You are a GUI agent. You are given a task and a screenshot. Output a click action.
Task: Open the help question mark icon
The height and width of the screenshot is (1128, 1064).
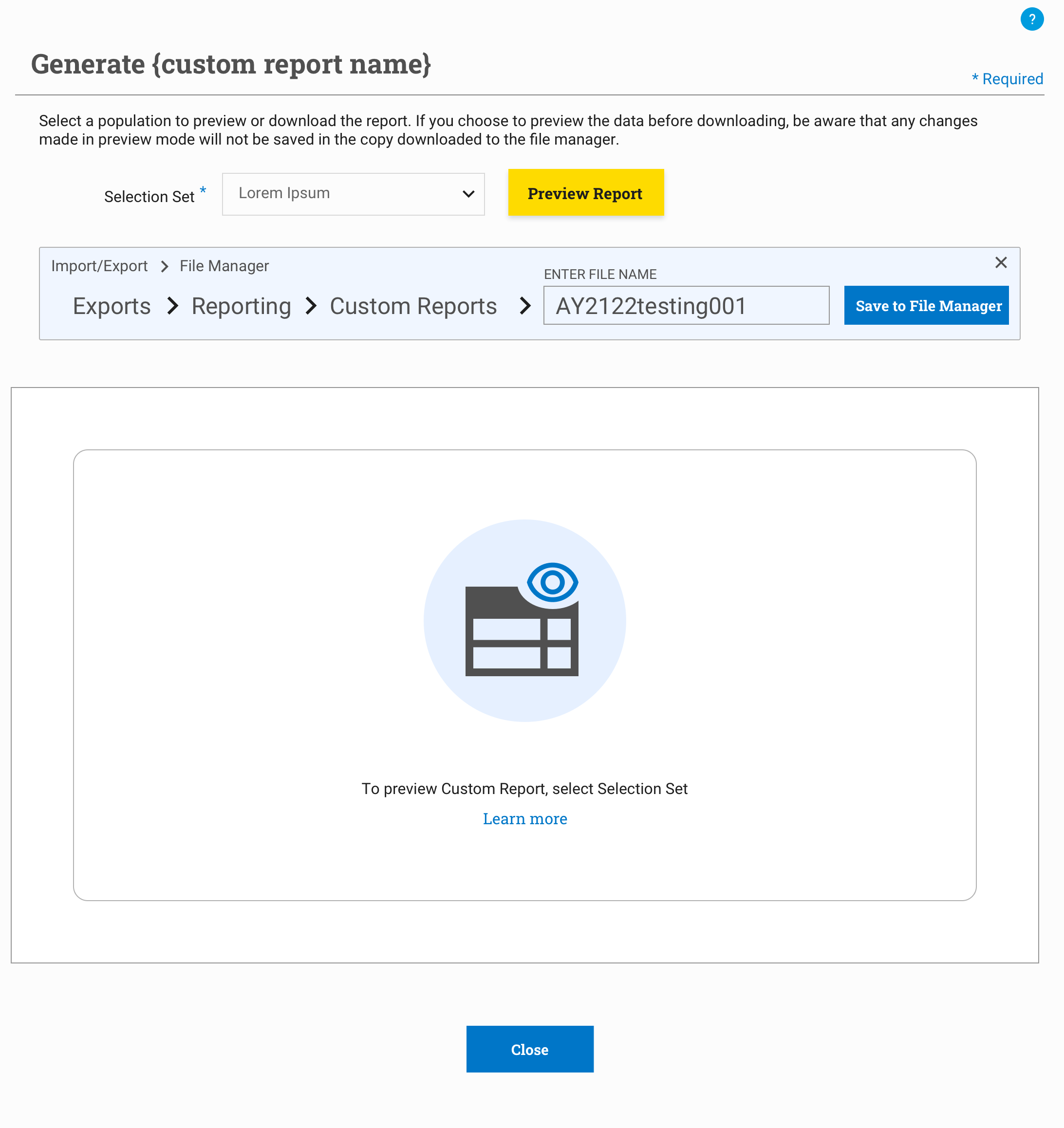click(x=1031, y=19)
